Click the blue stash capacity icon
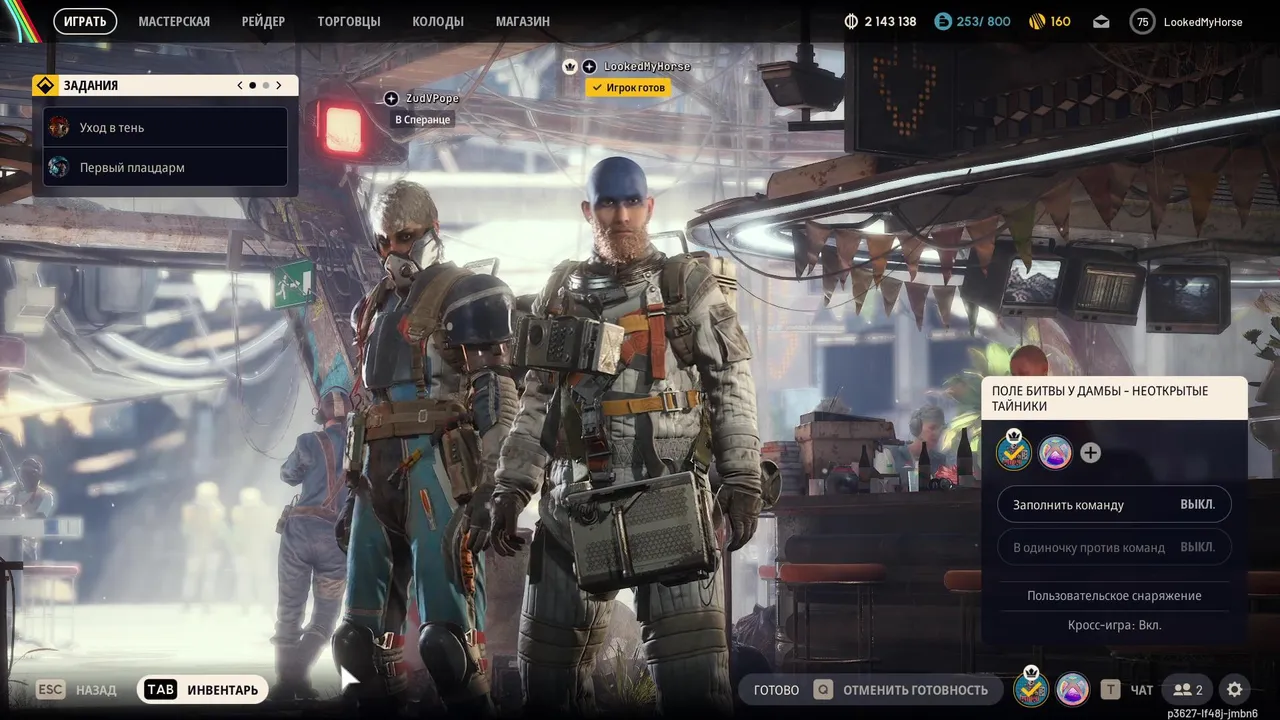1280x720 pixels. [x=943, y=21]
